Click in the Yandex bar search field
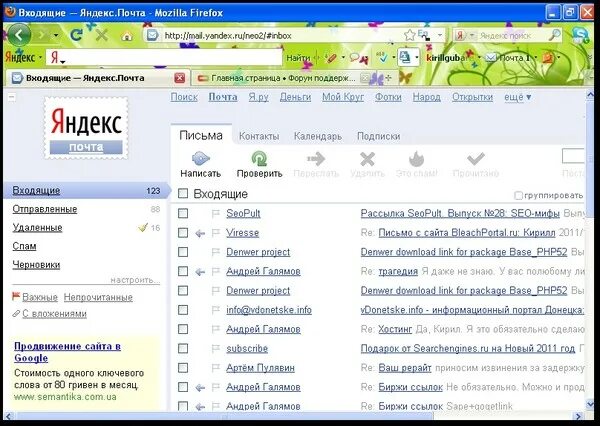 tap(164, 57)
